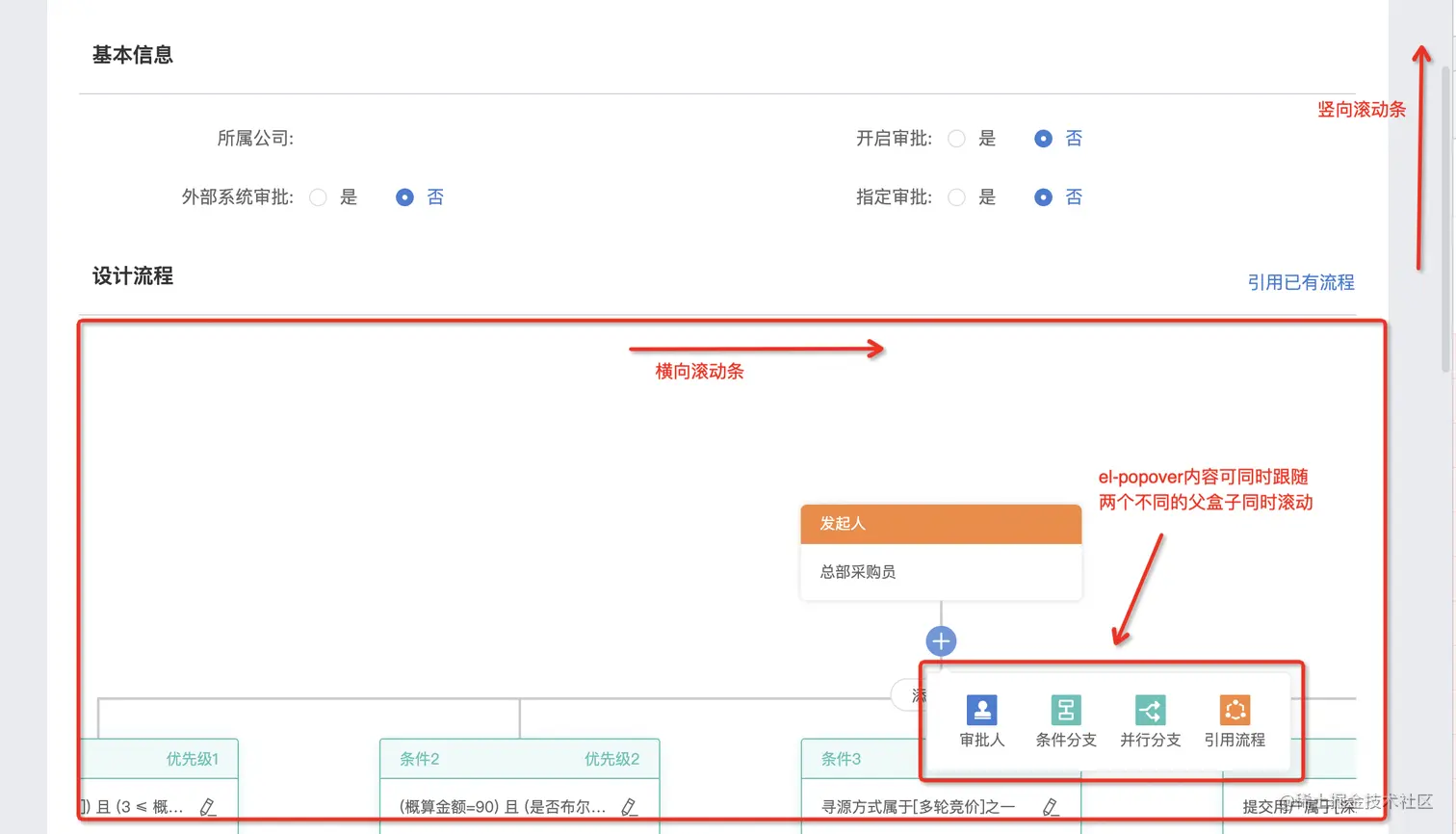The height and width of the screenshot is (834, 1456).
Task: Edit the 优先级1 condition with pencil icon
Action: click(x=208, y=807)
